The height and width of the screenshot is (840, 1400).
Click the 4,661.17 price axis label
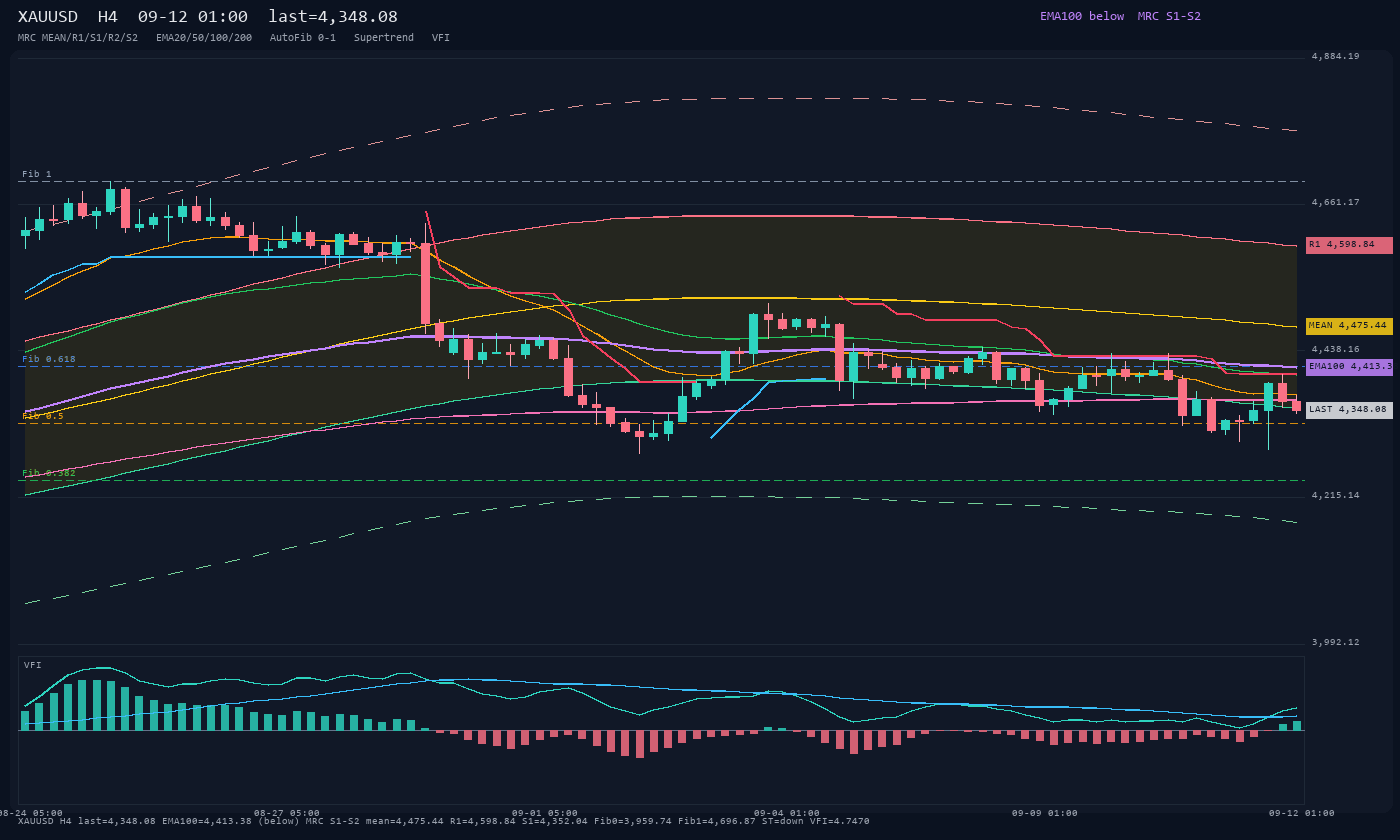tap(1336, 203)
